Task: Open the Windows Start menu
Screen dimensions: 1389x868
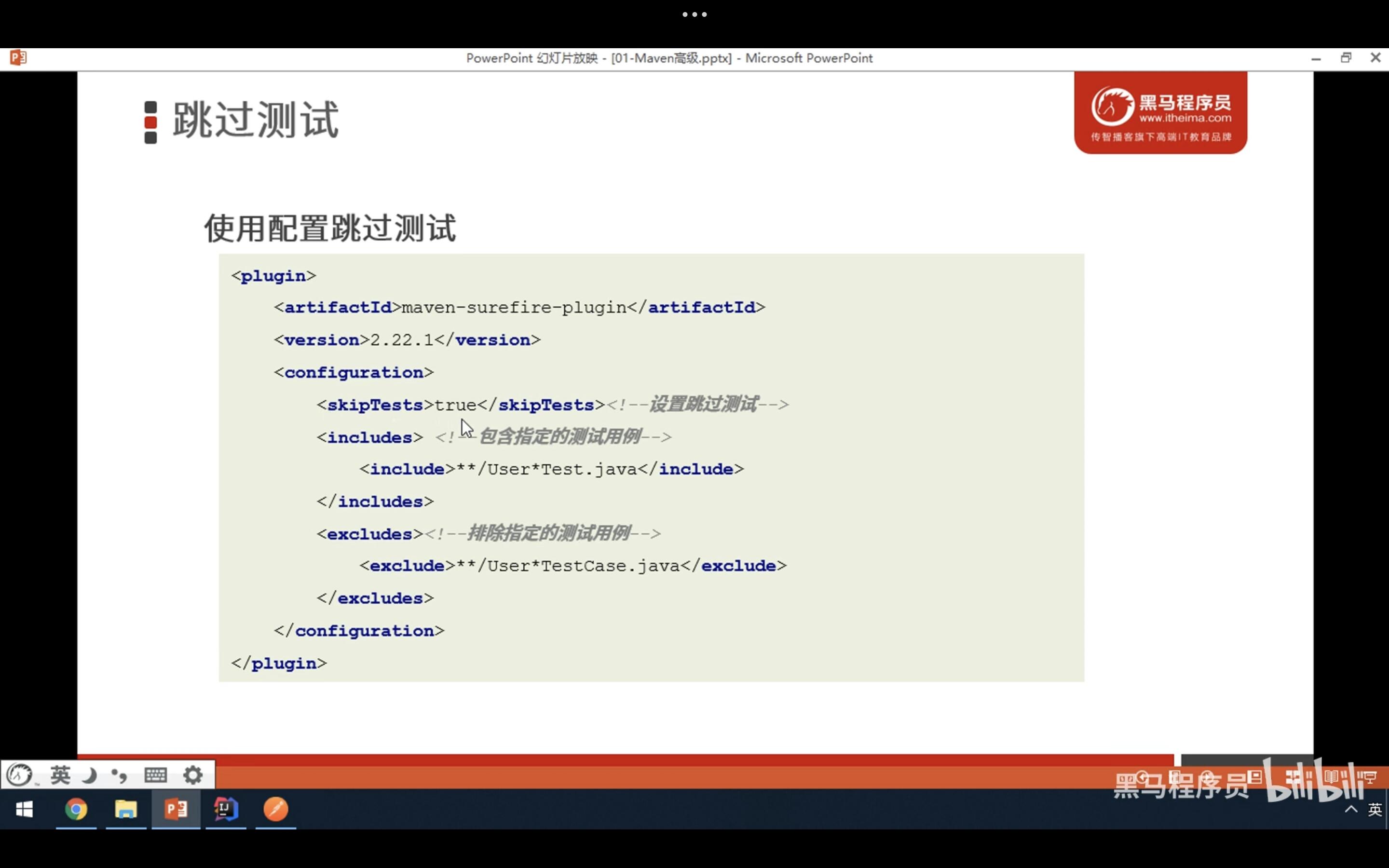Action: pos(24,810)
